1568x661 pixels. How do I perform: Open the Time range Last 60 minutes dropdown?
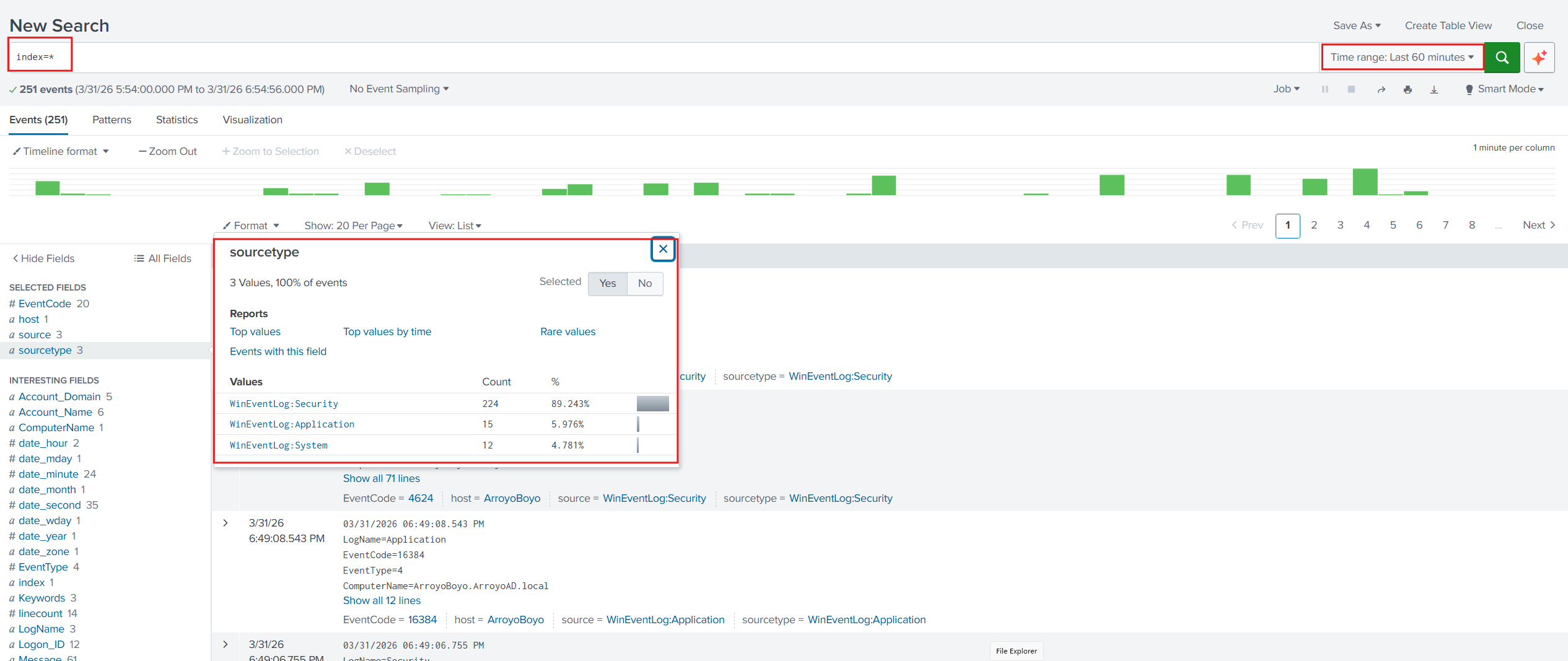[1401, 57]
